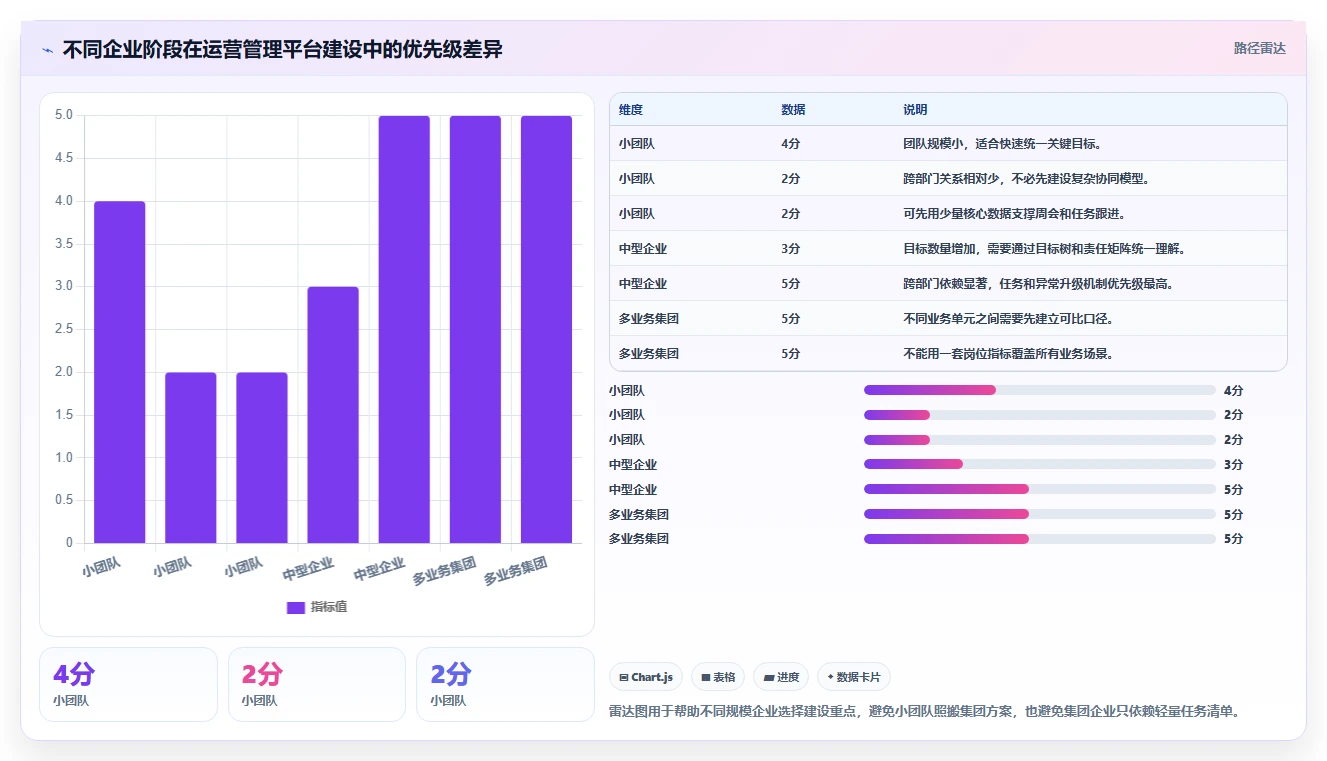Select the 数据卡片 tag

(853, 677)
